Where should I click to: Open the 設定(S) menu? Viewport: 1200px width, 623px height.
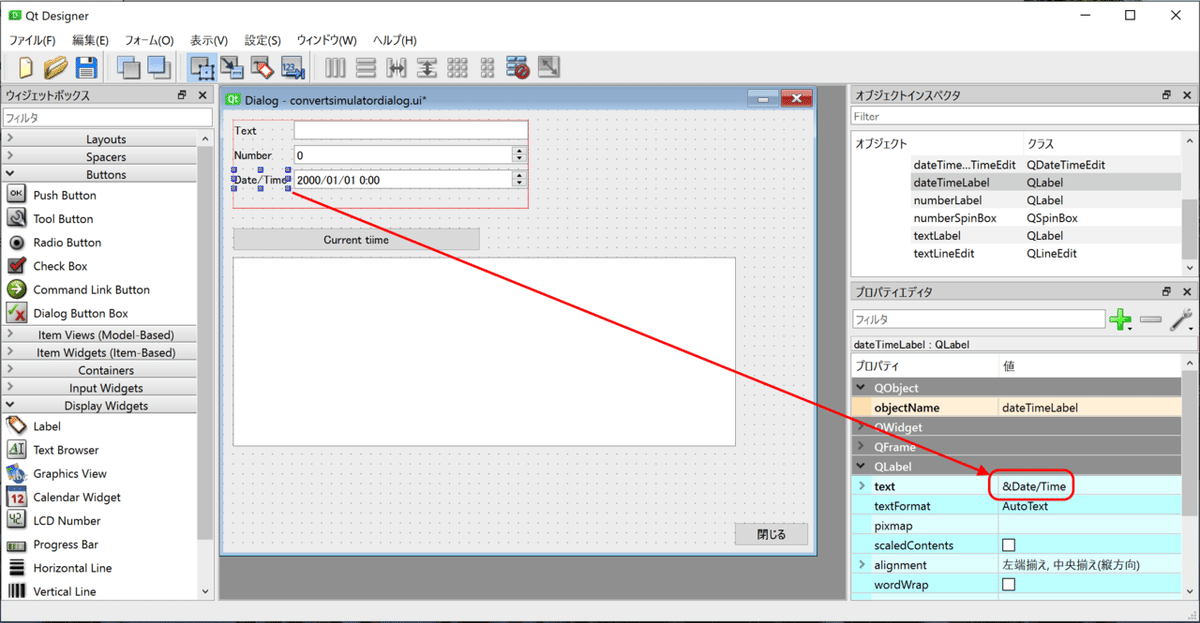[x=262, y=40]
